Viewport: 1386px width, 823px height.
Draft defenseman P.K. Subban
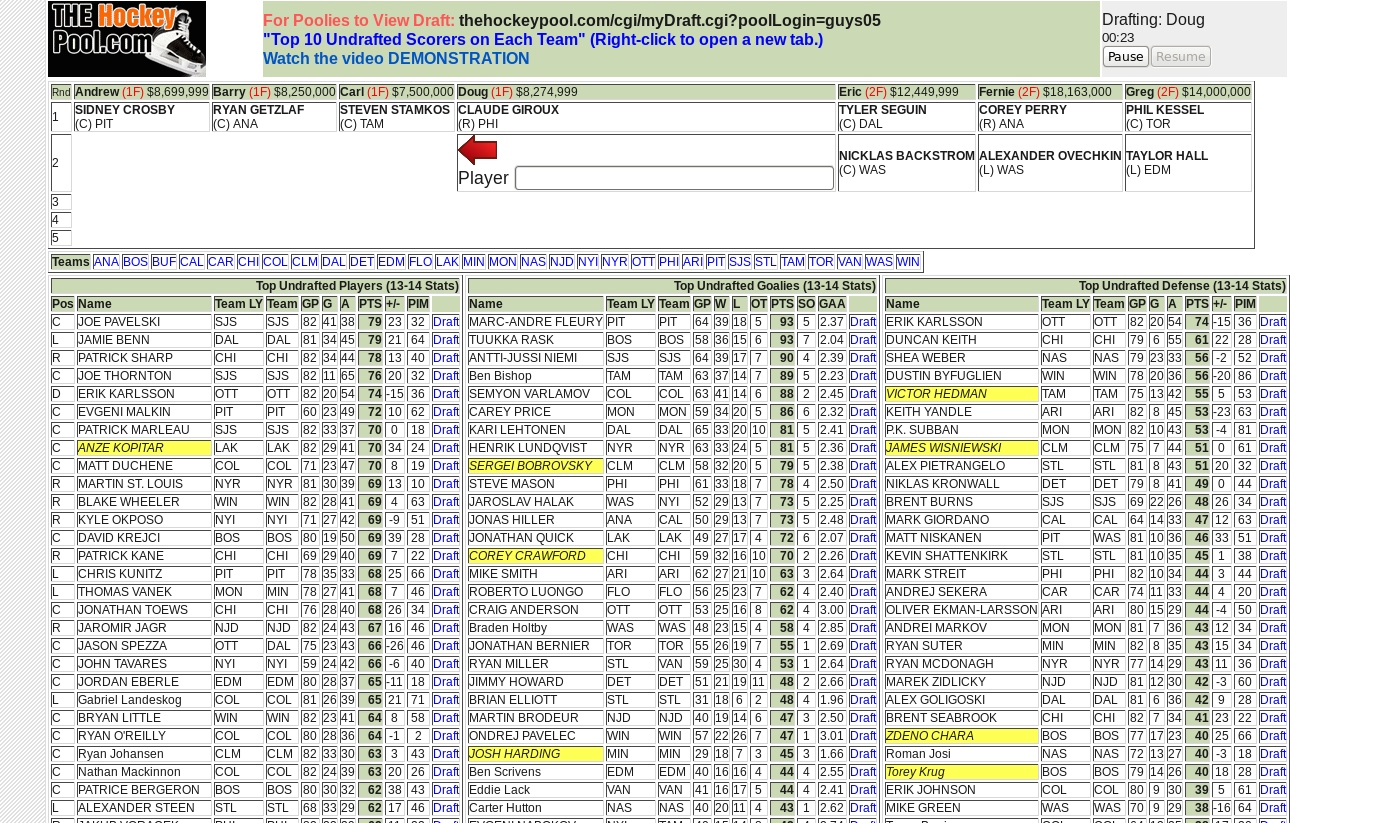(1273, 430)
